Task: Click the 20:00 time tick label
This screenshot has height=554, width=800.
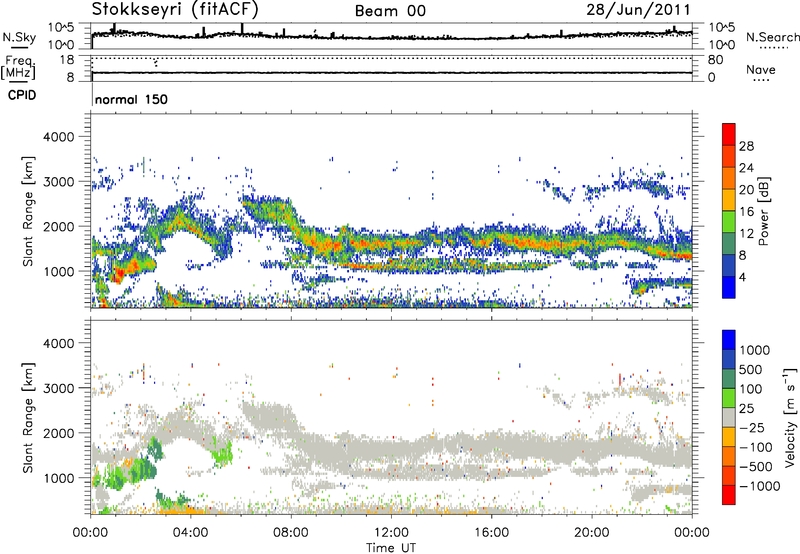Action: (x=591, y=533)
